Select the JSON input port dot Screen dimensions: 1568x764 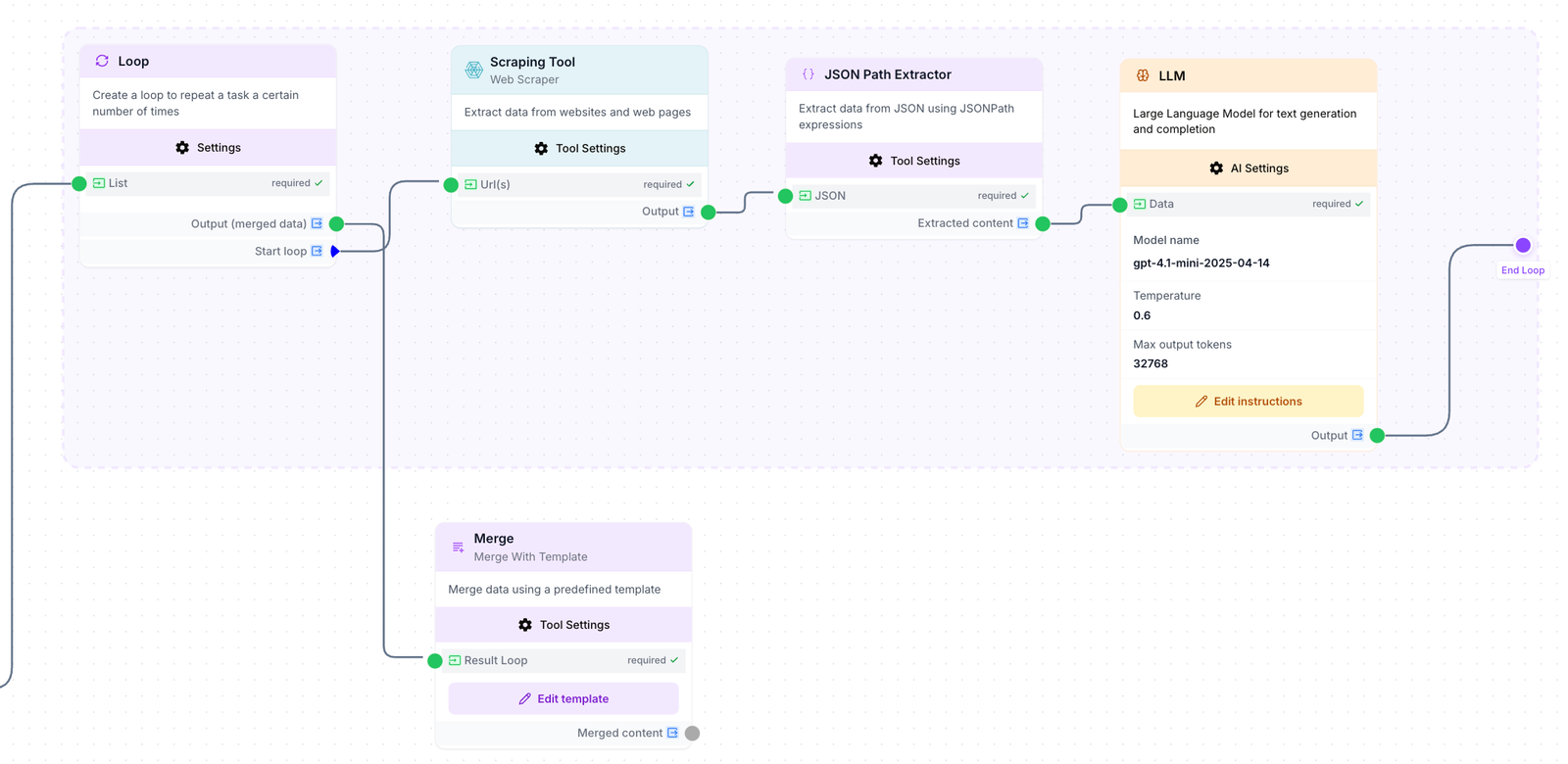coord(785,196)
